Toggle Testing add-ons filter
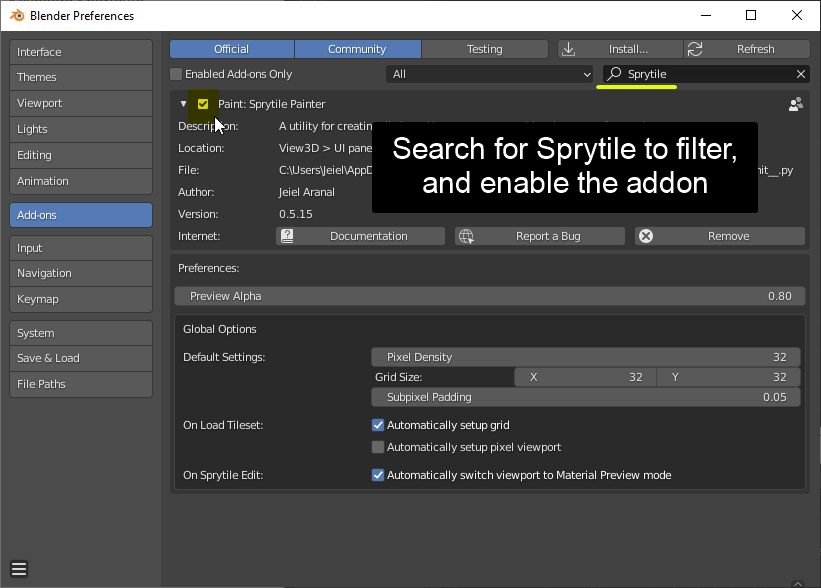Image resolution: width=821 pixels, height=588 pixels. (x=485, y=49)
